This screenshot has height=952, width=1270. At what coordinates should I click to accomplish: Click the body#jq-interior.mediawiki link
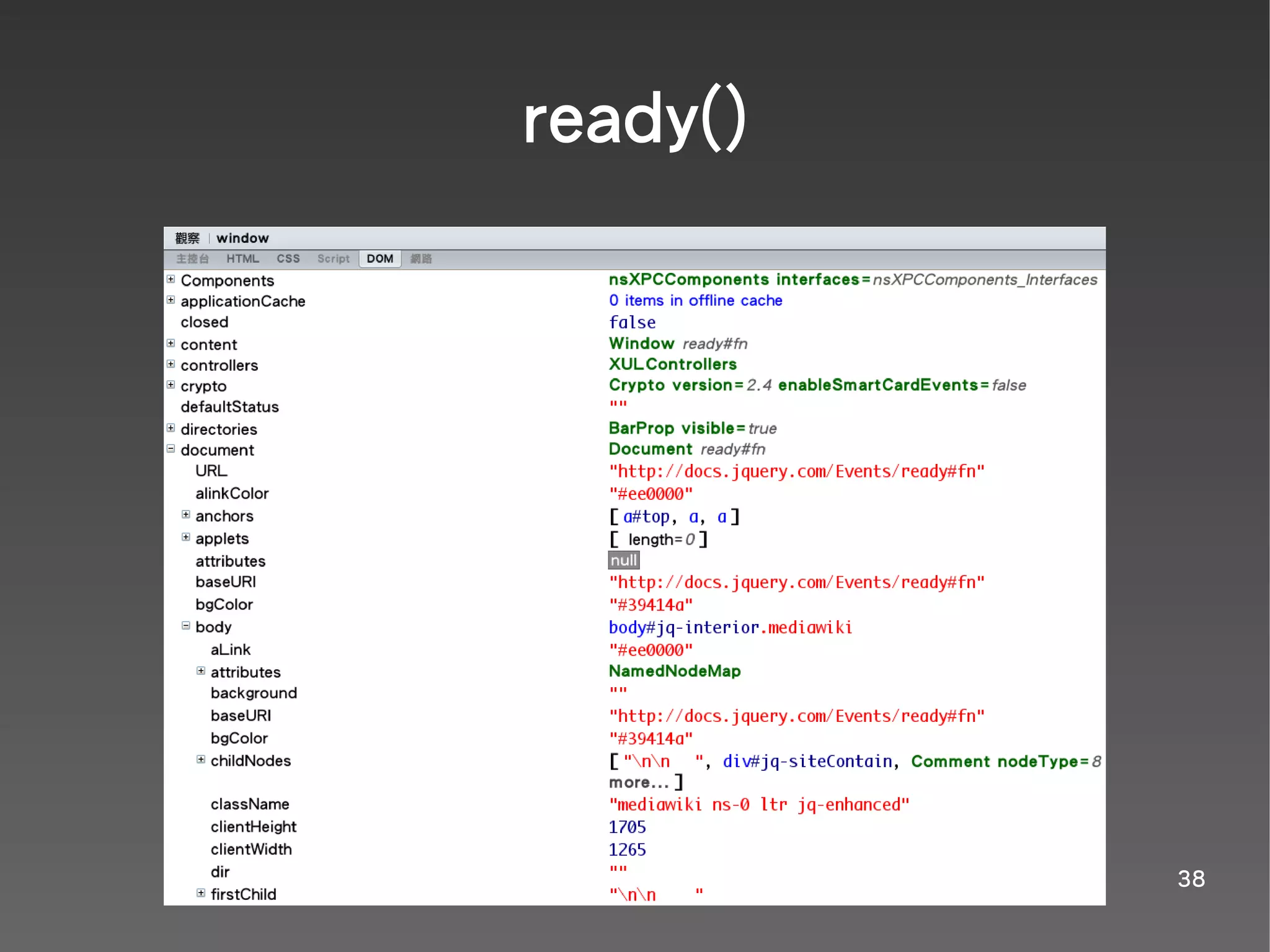[x=730, y=628]
